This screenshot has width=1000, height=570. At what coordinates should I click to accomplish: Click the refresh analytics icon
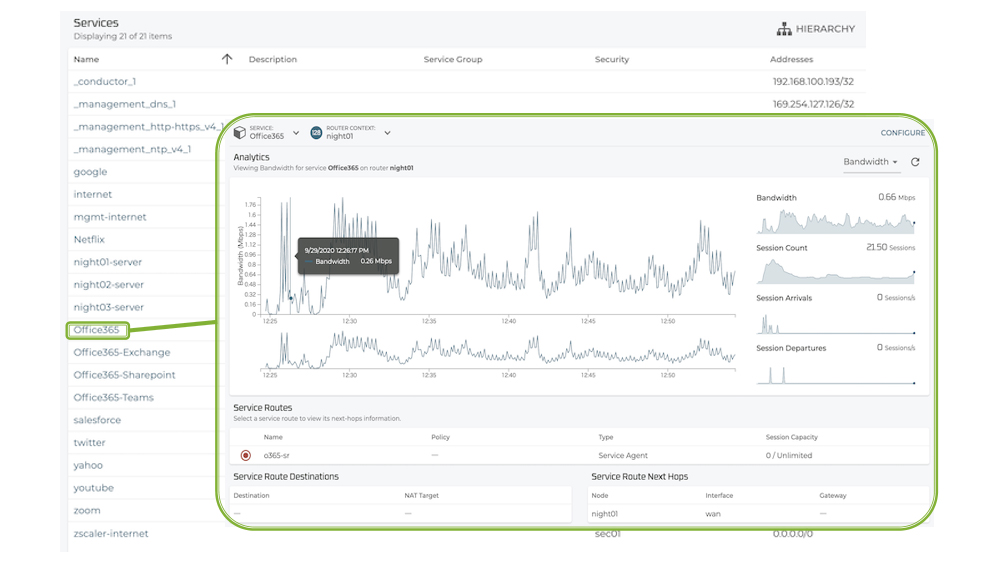pos(915,162)
